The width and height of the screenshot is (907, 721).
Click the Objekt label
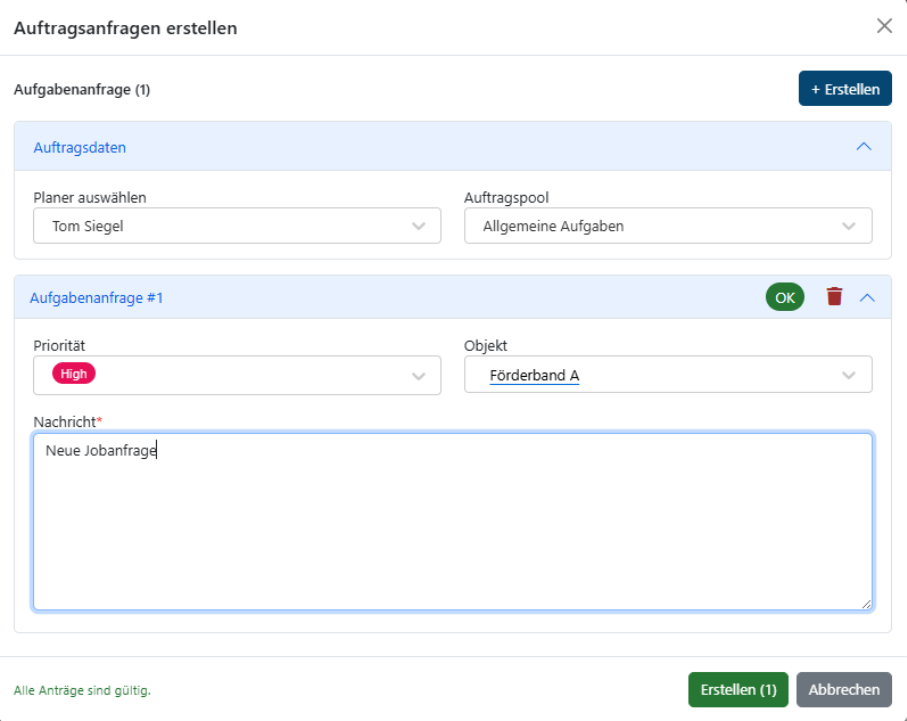(485, 345)
